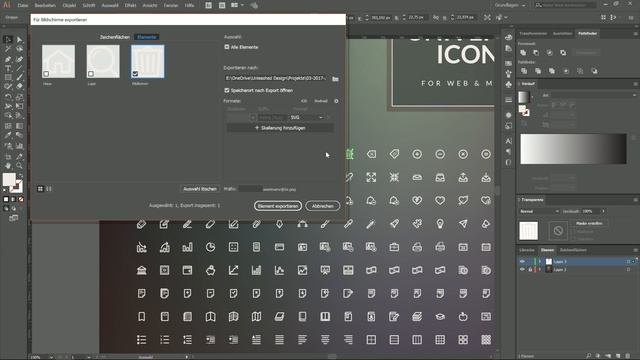Click the export path input field
The image size is (640, 360).
pos(277,78)
